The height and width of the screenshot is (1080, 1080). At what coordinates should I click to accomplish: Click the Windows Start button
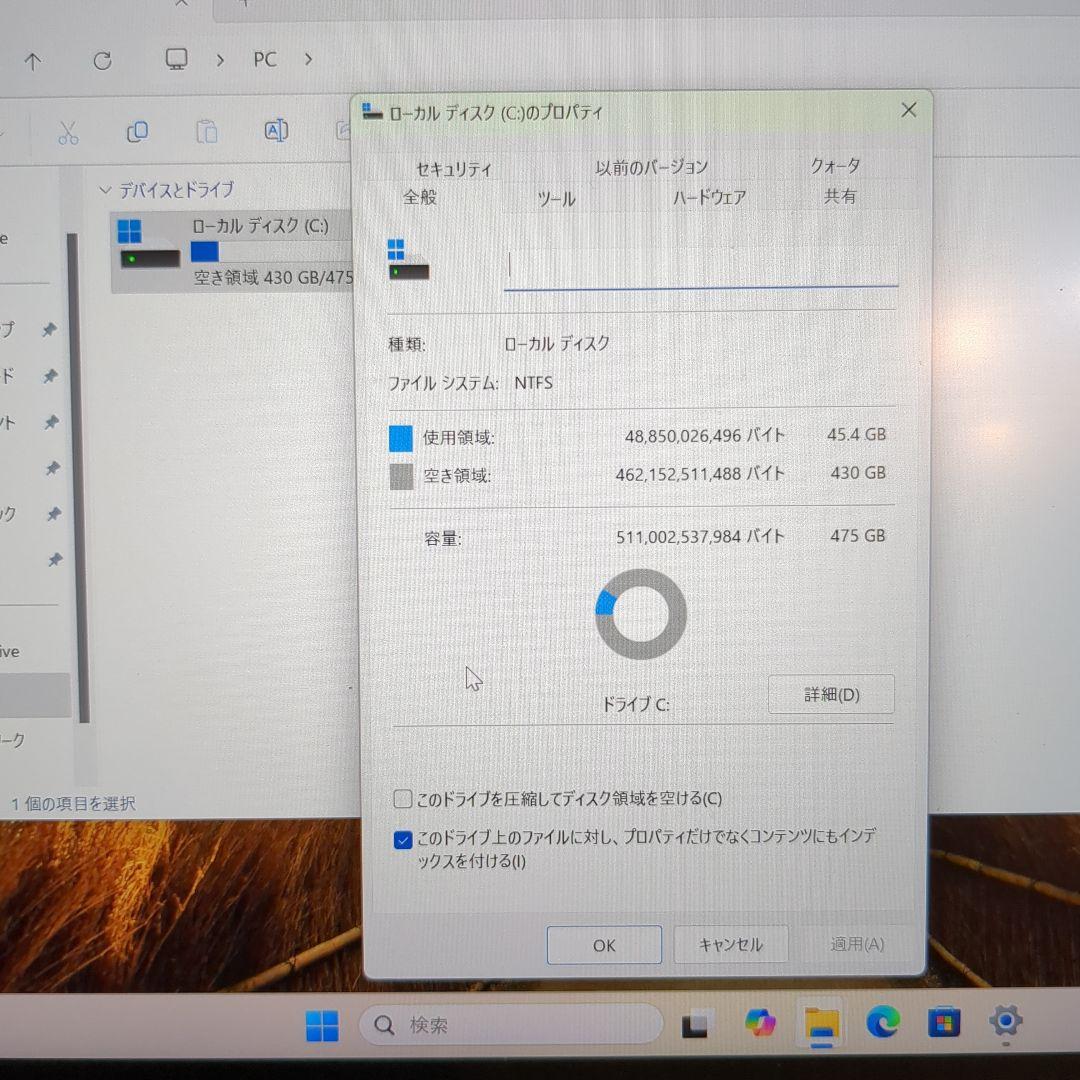pos(321,1026)
